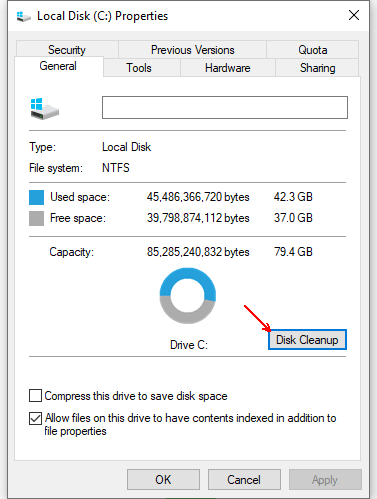Open the Previous Versions tab
This screenshot has height=499, width=377.
click(192, 50)
